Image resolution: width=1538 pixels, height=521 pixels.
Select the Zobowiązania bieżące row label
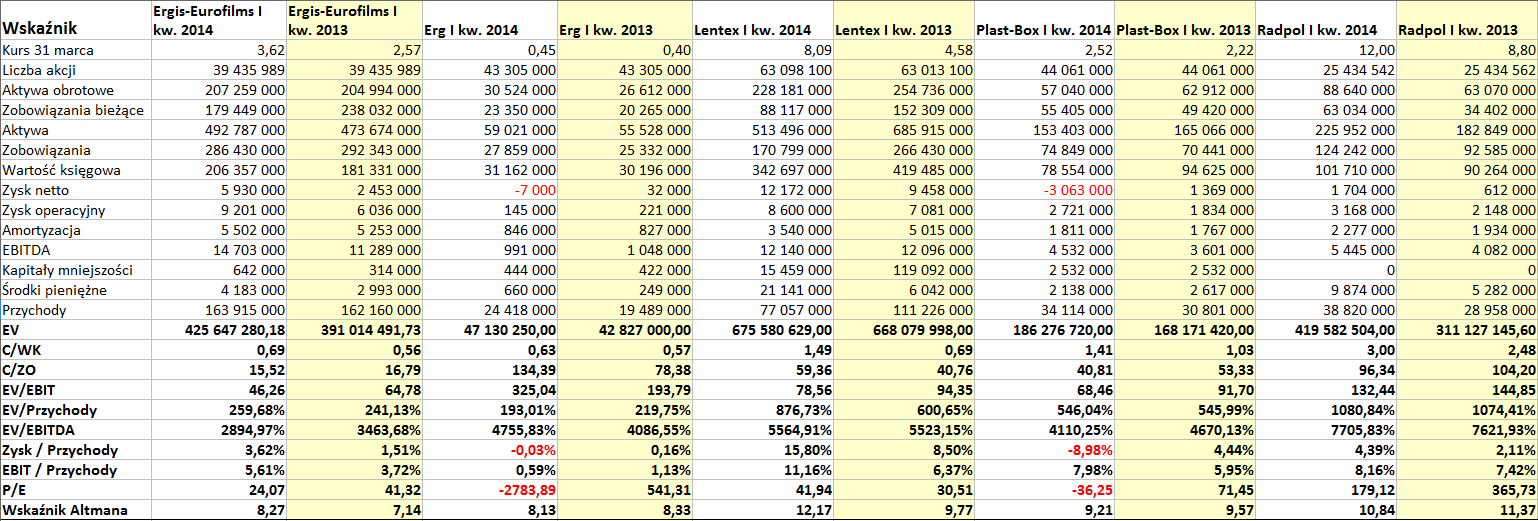click(x=74, y=110)
